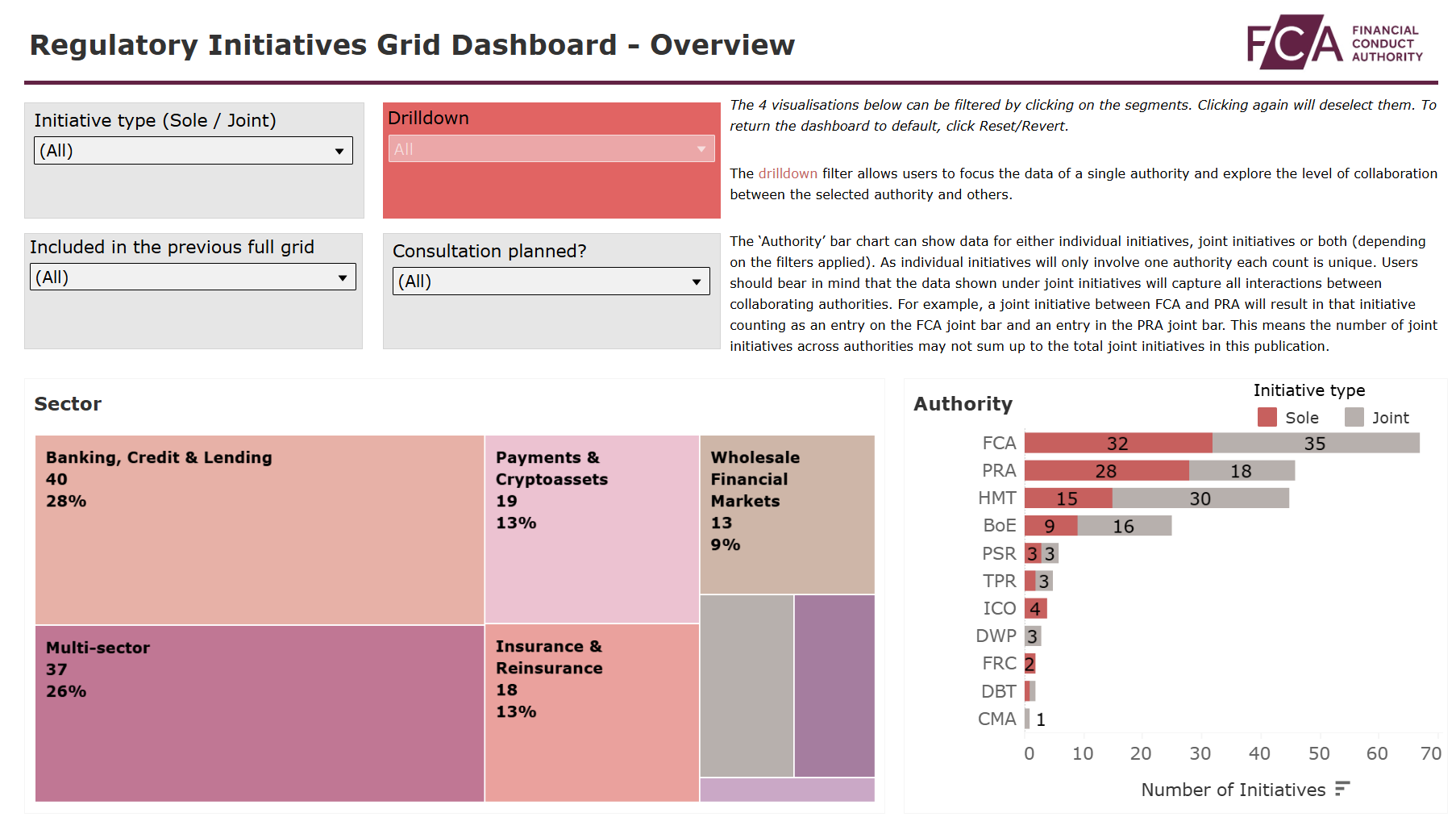Click the FCA logo in the header

click(1334, 42)
